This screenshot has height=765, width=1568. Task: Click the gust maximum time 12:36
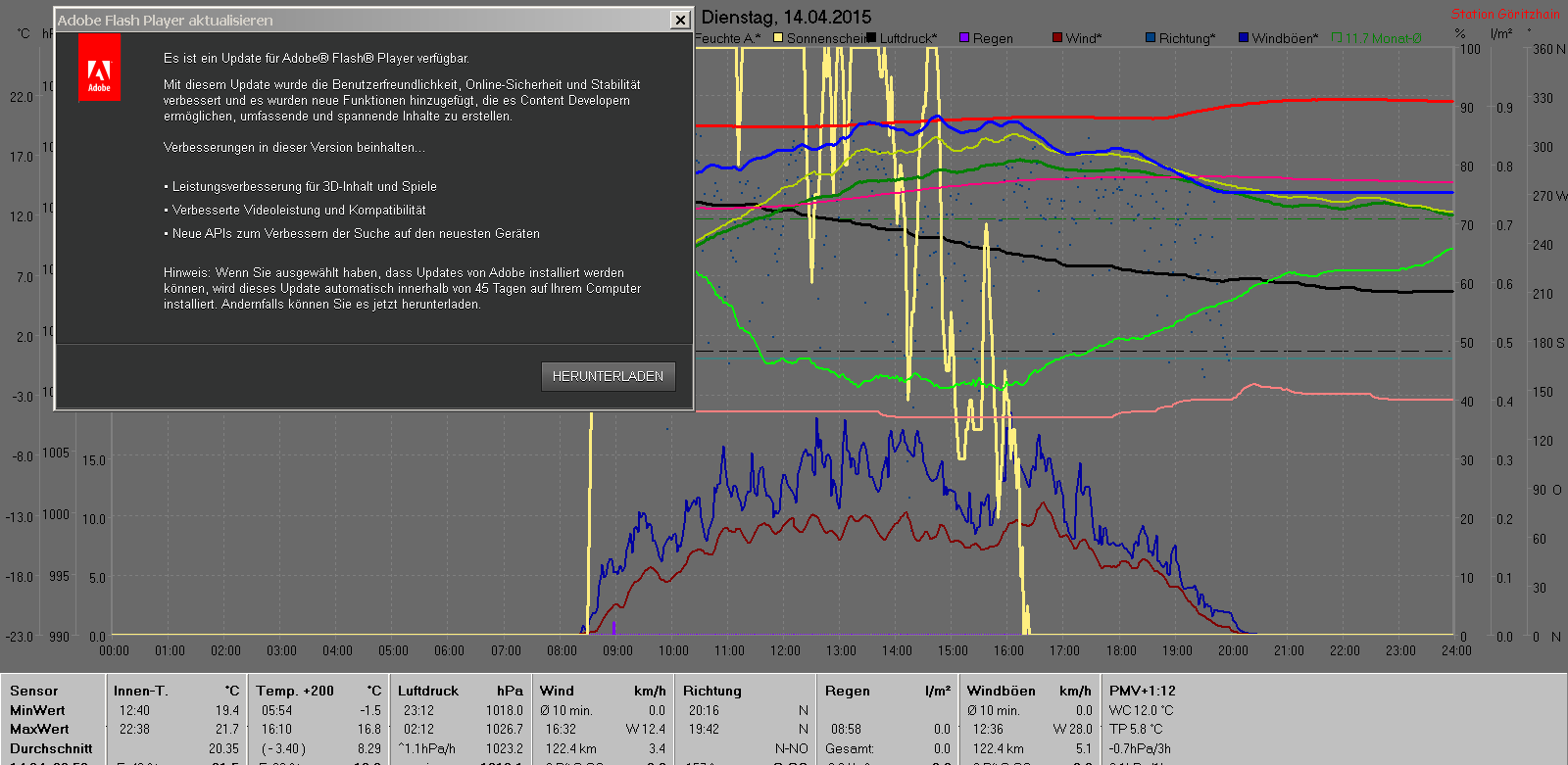[x=988, y=729]
